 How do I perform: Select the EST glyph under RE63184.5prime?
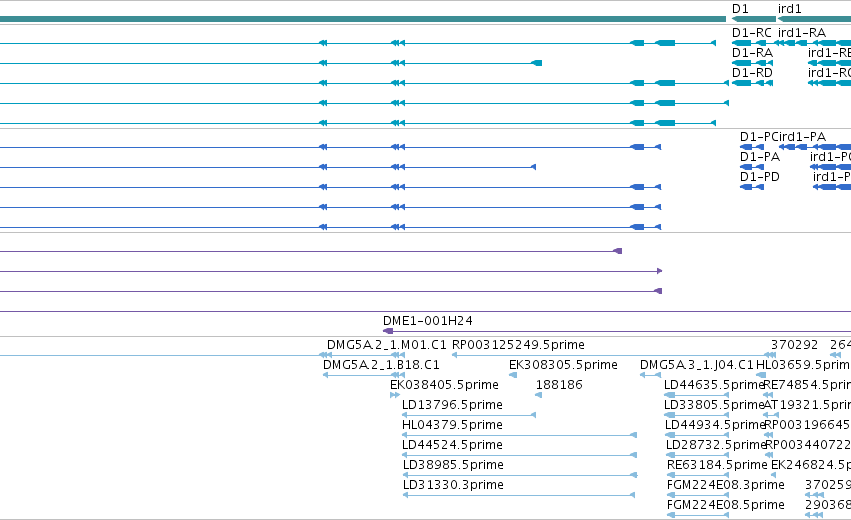698,475
